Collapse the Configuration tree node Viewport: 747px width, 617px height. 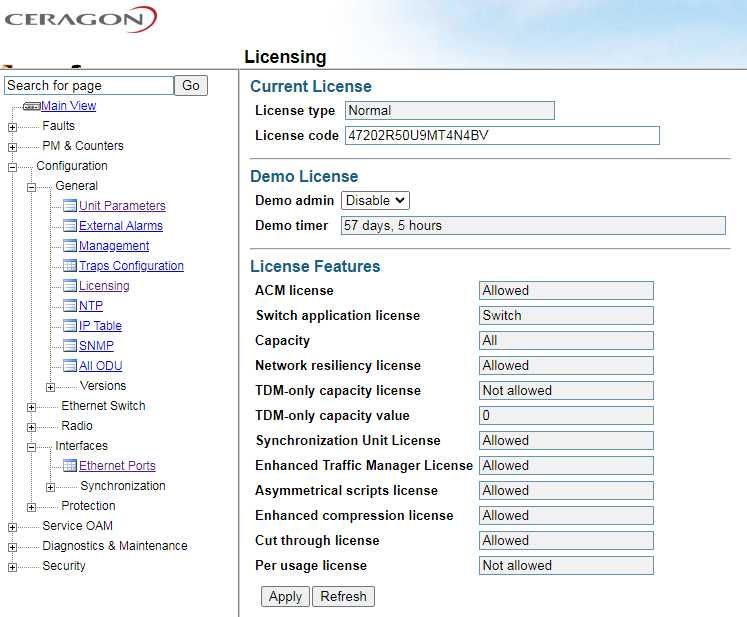[12, 167]
